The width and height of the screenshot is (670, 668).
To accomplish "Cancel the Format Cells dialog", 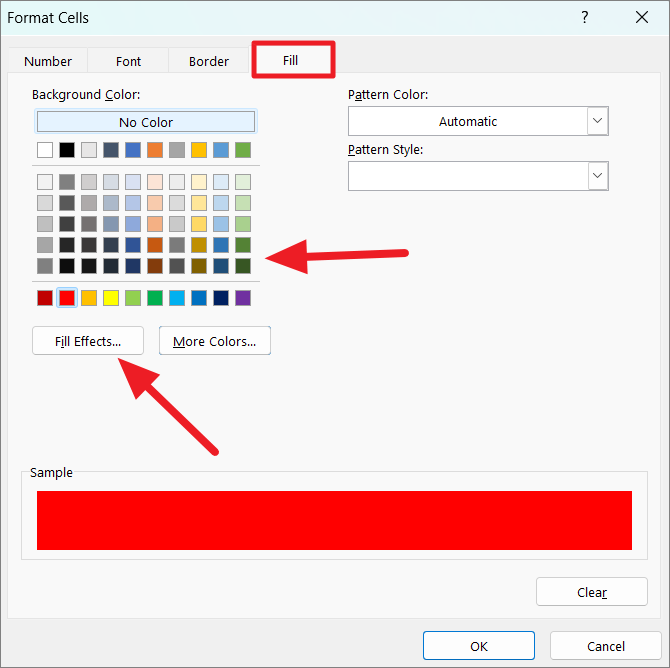I will click(605, 646).
